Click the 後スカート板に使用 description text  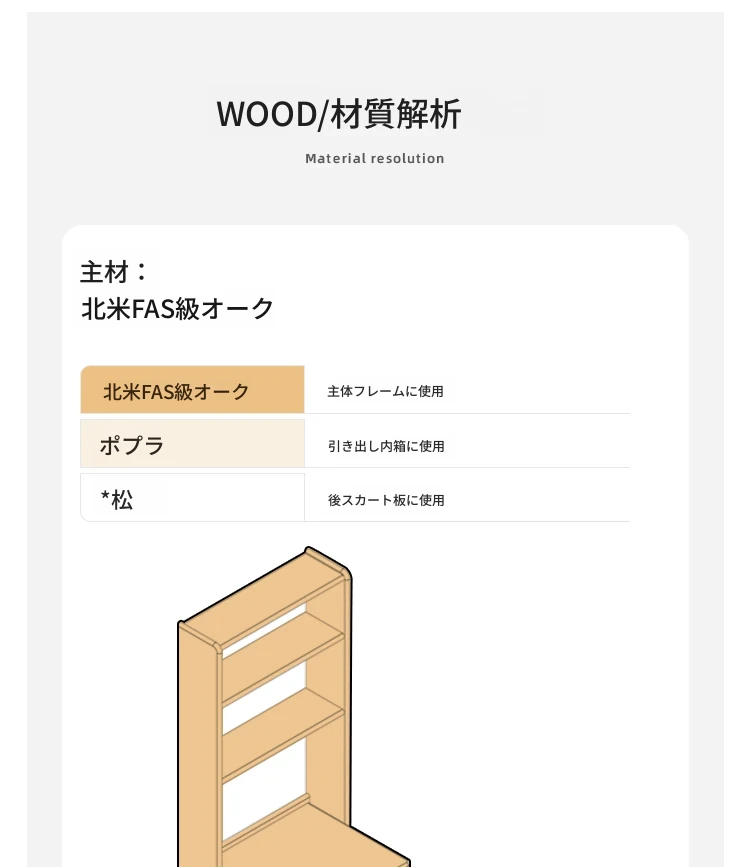coord(386,500)
